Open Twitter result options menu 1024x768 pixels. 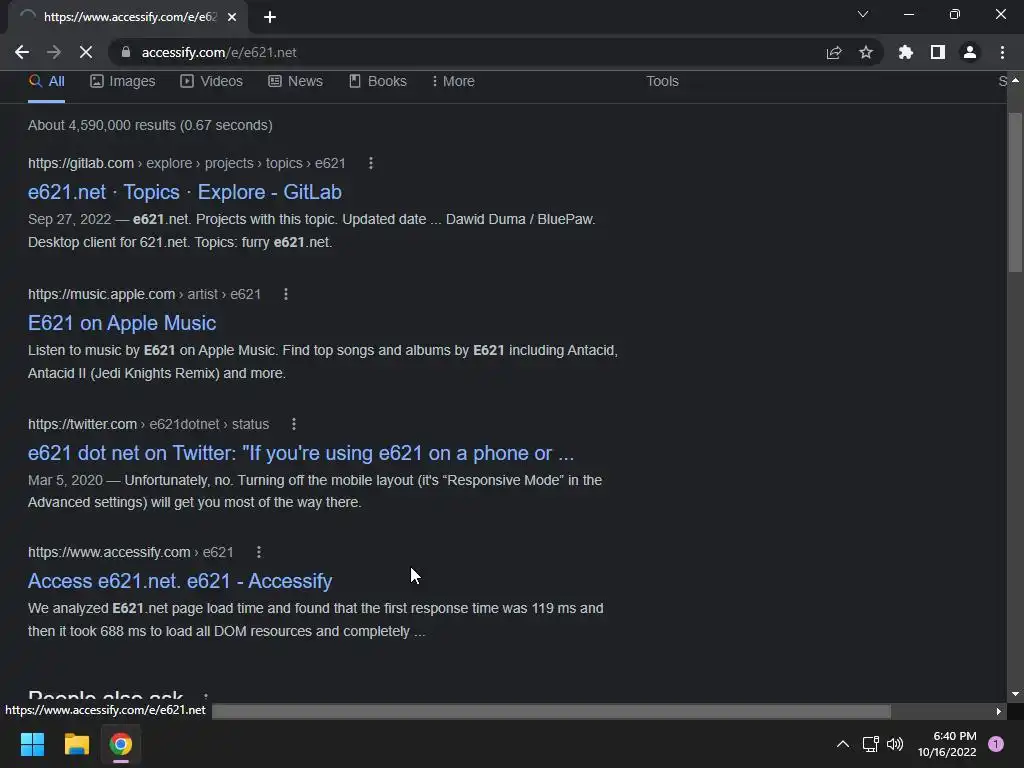point(294,424)
